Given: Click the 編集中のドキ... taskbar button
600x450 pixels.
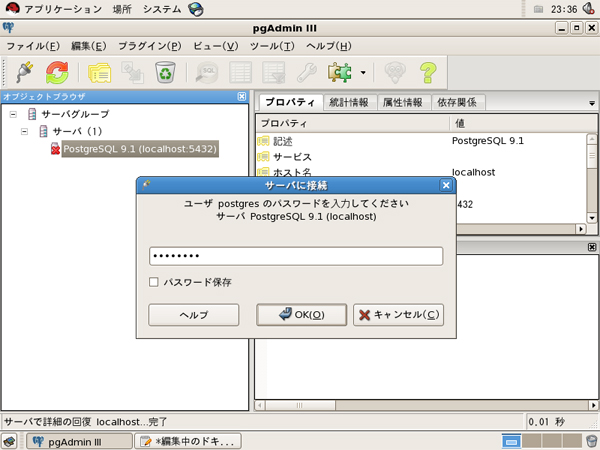Looking at the screenshot, I should [x=188, y=442].
